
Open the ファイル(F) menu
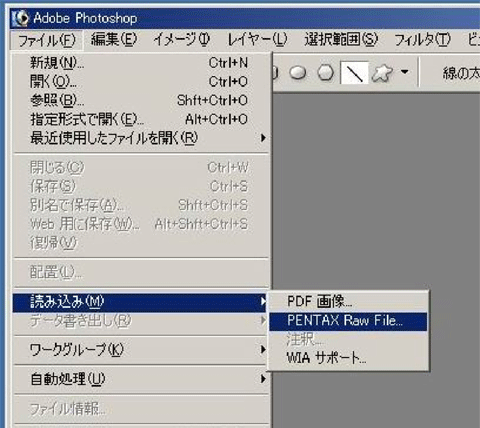46,40
